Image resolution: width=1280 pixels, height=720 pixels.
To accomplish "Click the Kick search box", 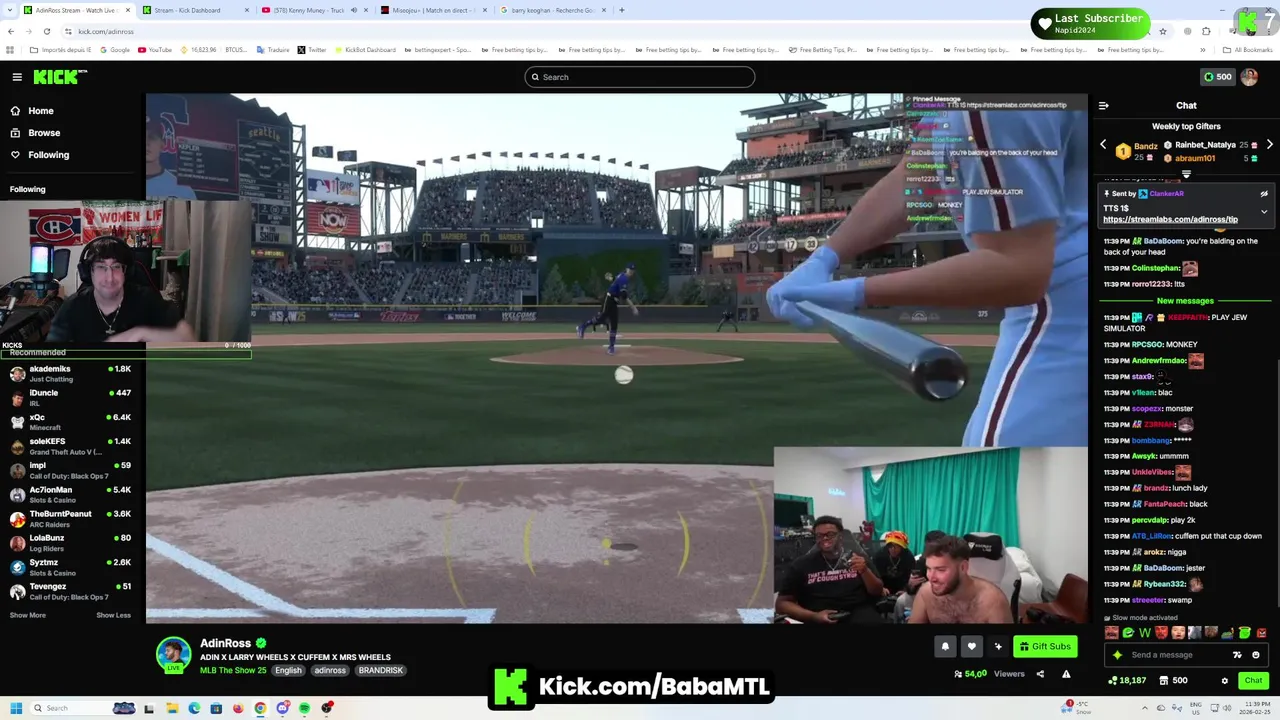I will click(x=640, y=77).
